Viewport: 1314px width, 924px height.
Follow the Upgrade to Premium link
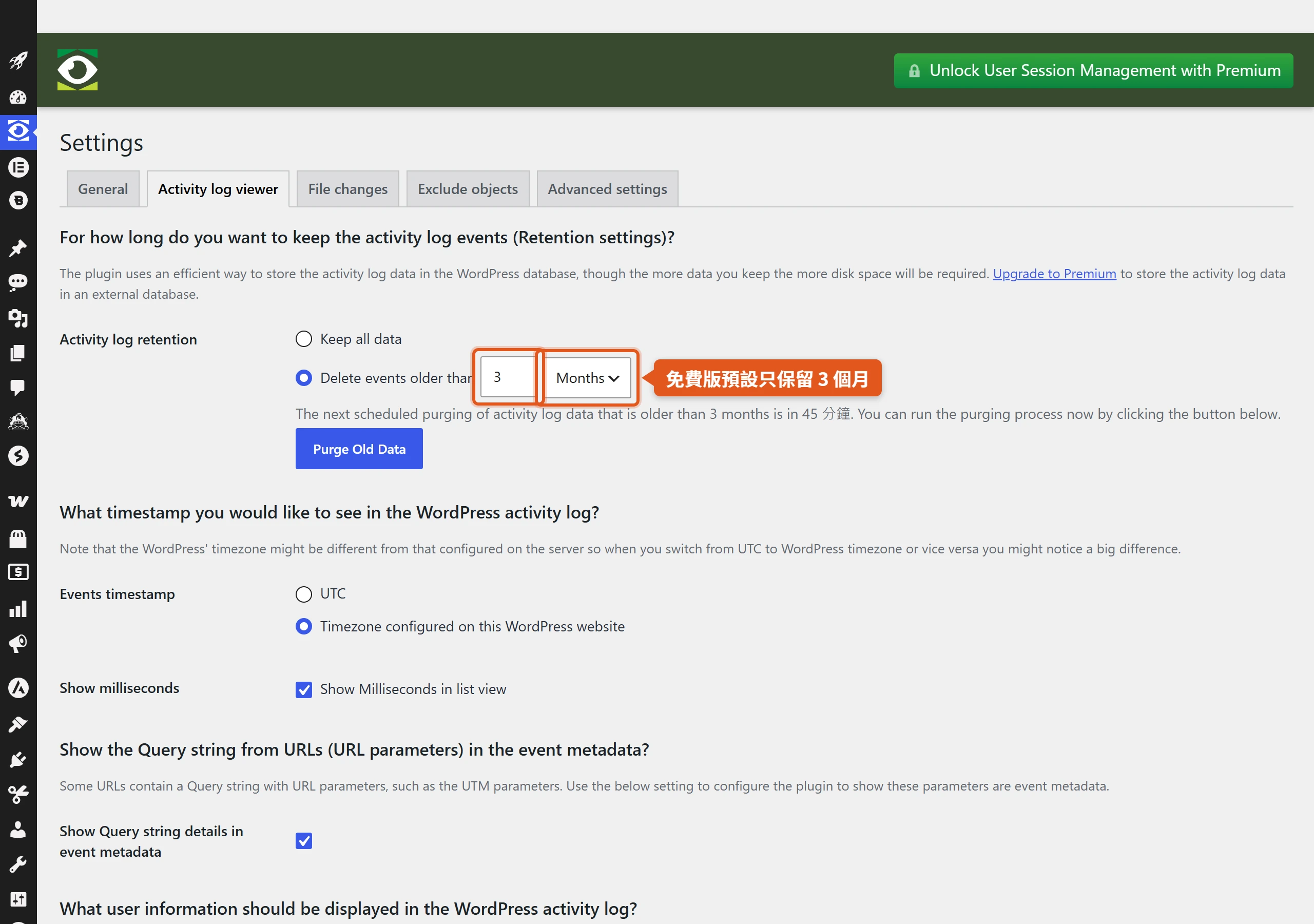point(1054,274)
